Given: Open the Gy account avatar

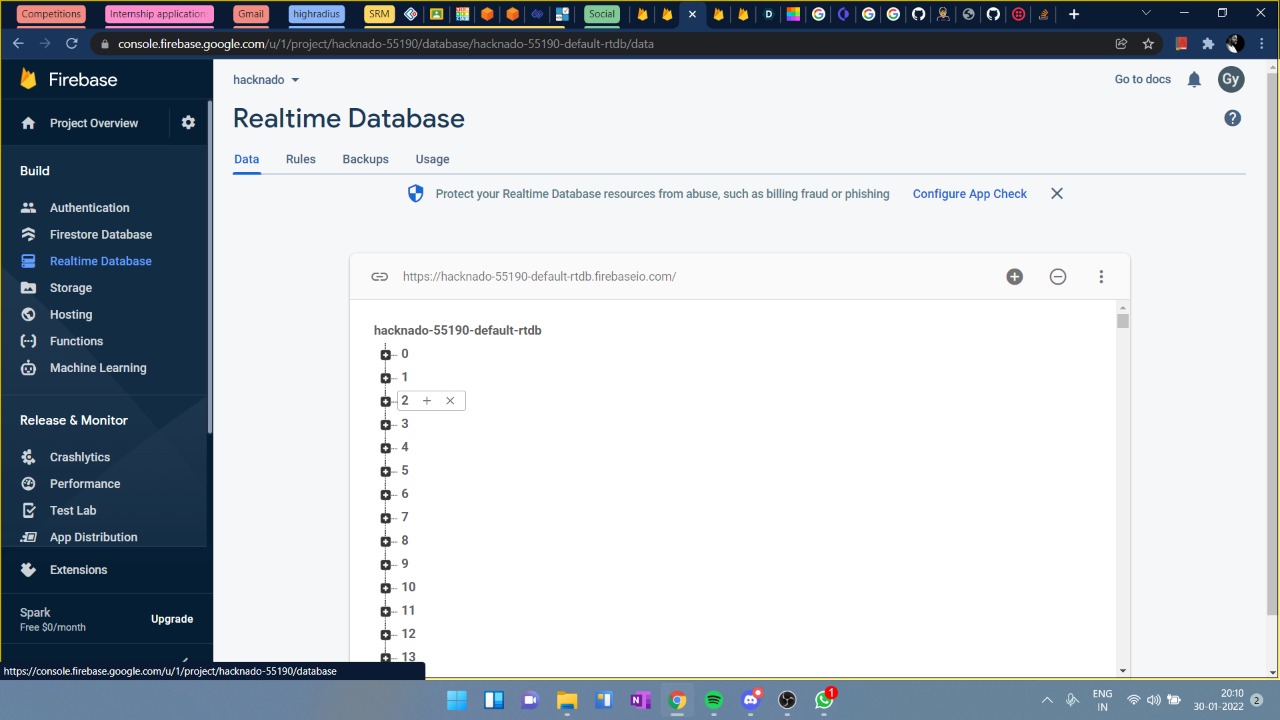Looking at the screenshot, I should coord(1231,79).
